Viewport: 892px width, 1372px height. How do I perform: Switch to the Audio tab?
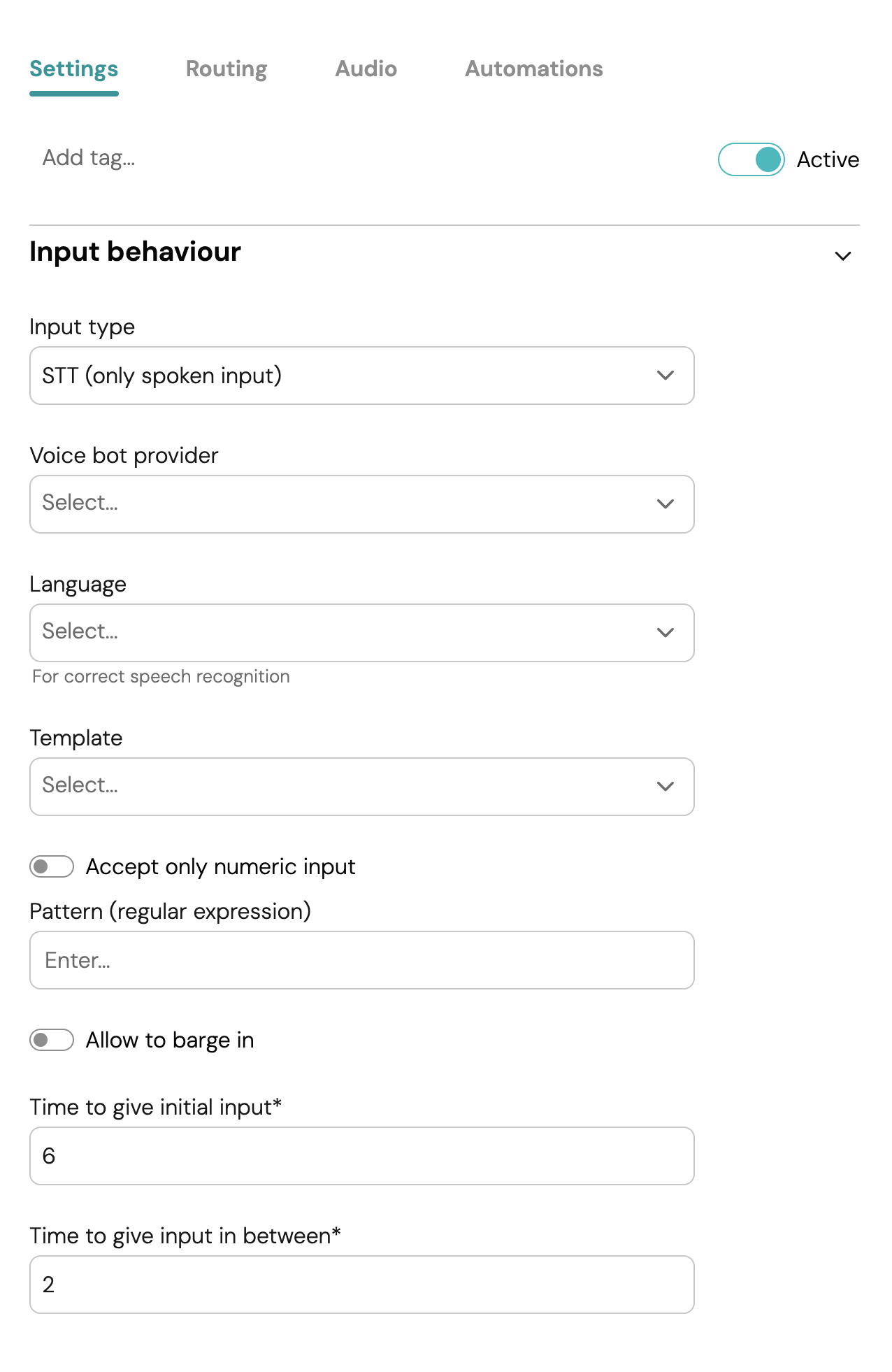point(366,69)
